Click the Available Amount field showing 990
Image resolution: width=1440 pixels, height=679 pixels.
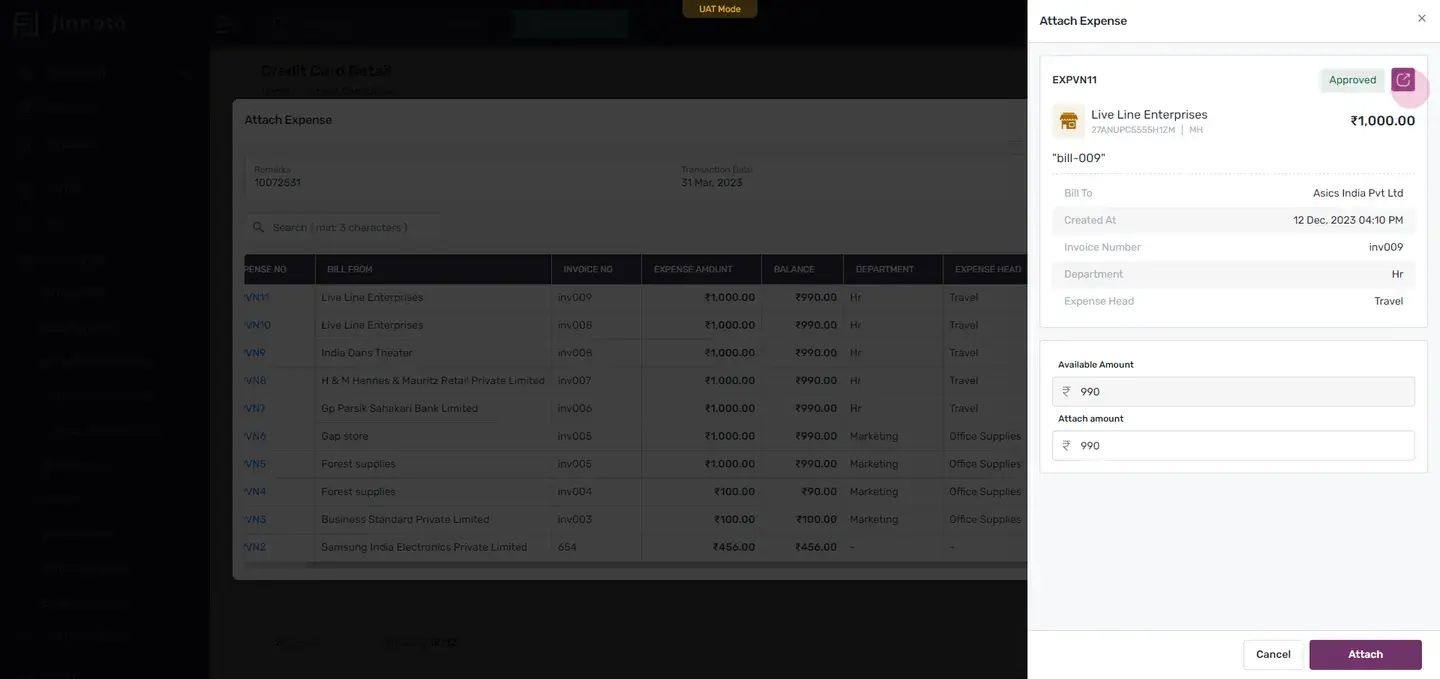1233,392
